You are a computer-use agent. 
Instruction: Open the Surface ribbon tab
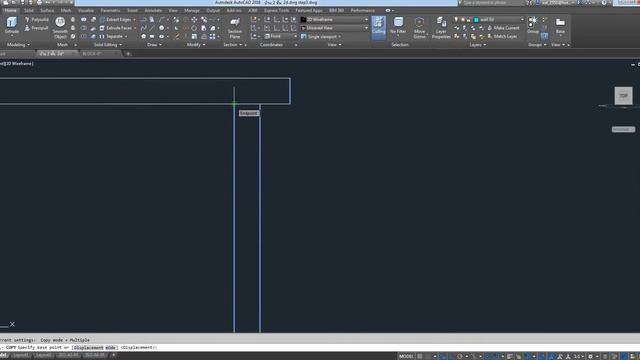tap(47, 11)
